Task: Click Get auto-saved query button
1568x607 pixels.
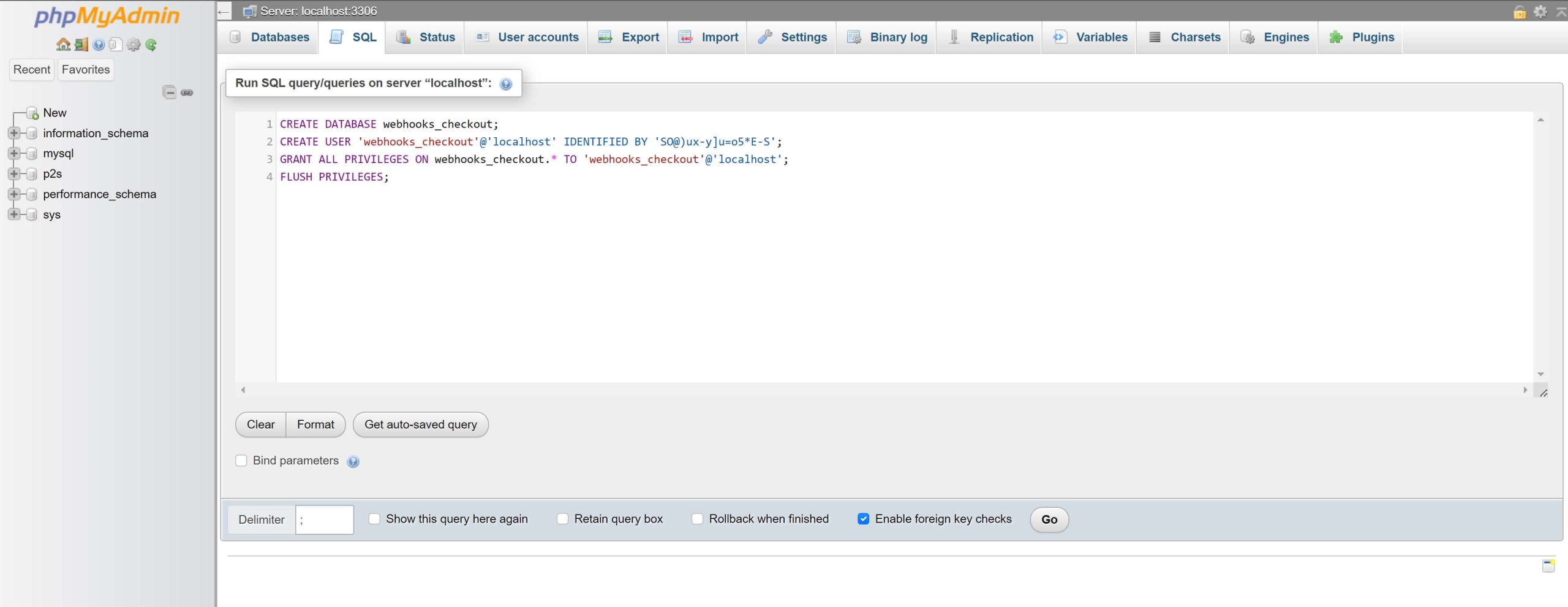Action: tap(421, 424)
